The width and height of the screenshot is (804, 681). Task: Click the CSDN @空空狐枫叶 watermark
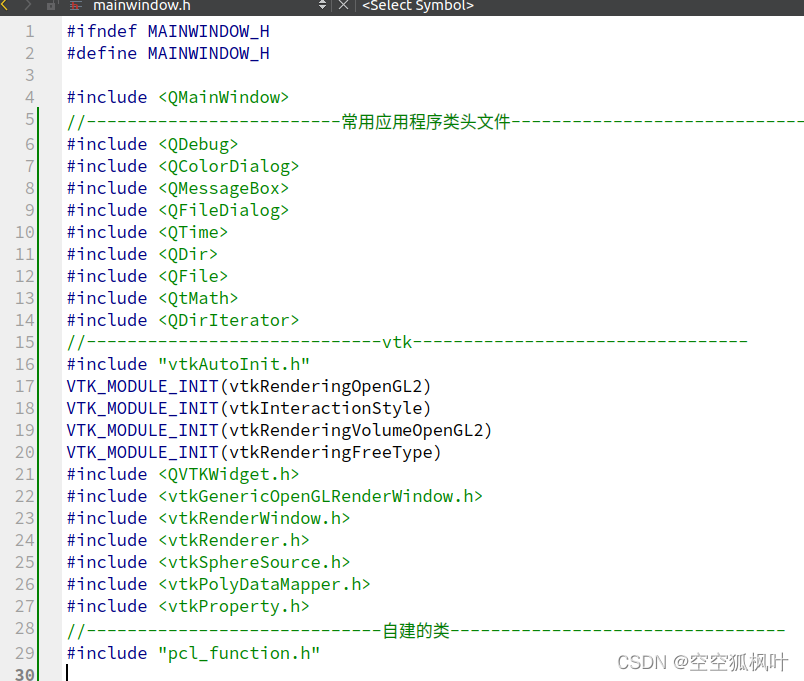tap(702, 662)
